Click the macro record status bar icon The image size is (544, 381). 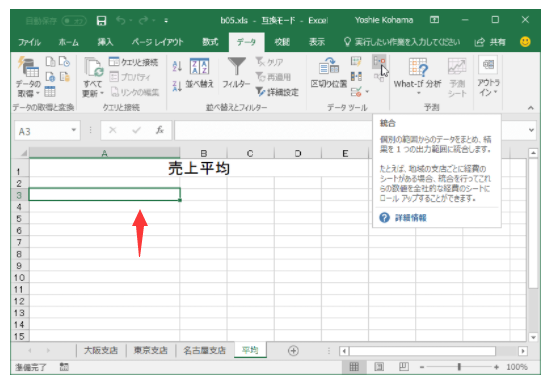(64, 367)
